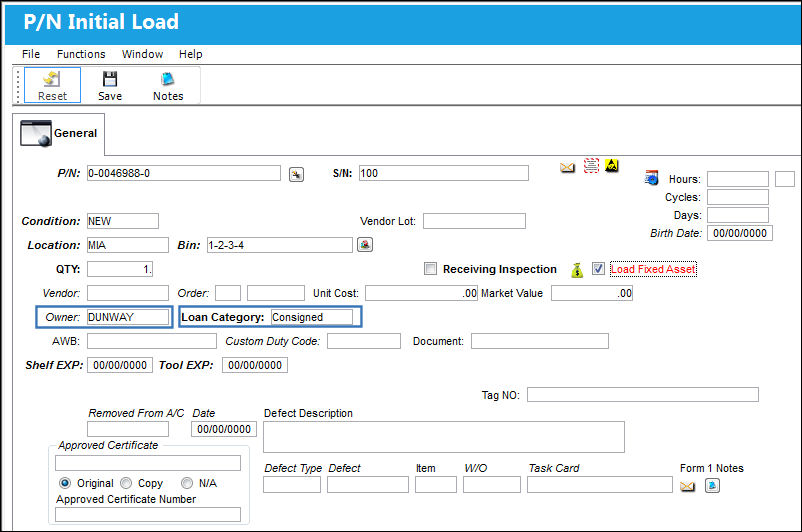Image resolution: width=802 pixels, height=532 pixels.
Task: Click the Item input field
Action: pyautogui.click(x=436, y=484)
